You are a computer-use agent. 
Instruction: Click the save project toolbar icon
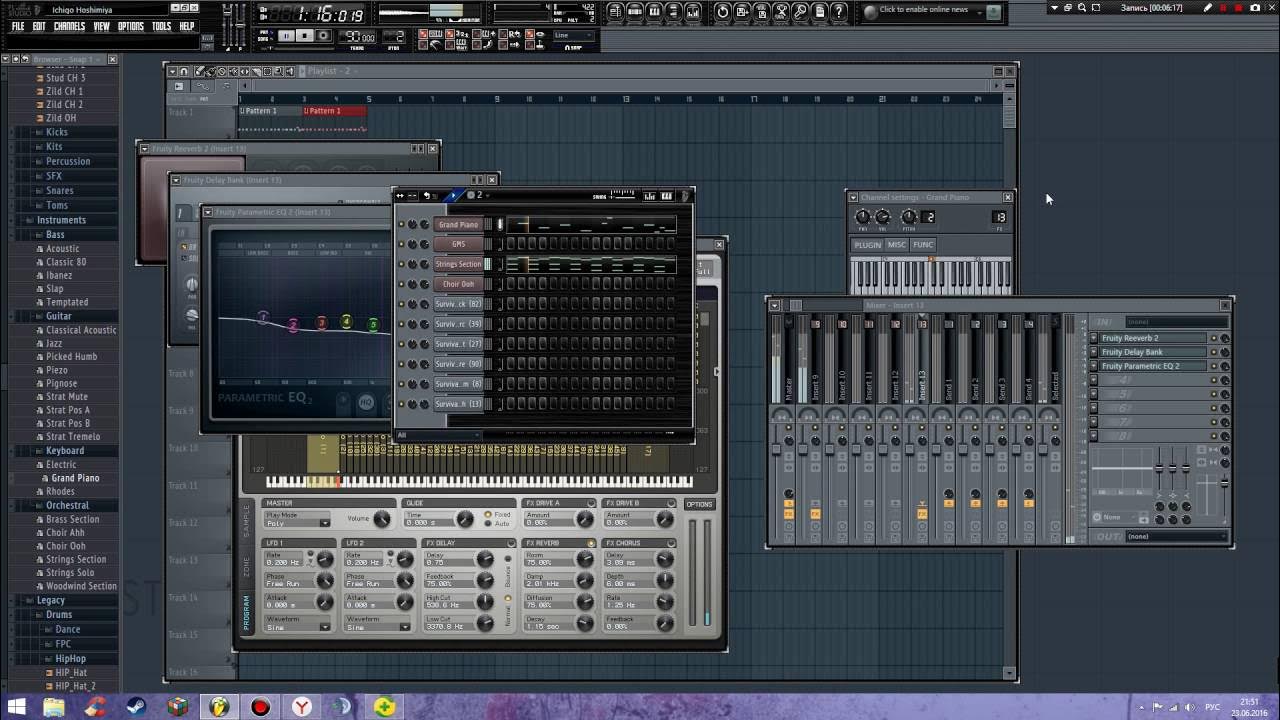[742, 12]
